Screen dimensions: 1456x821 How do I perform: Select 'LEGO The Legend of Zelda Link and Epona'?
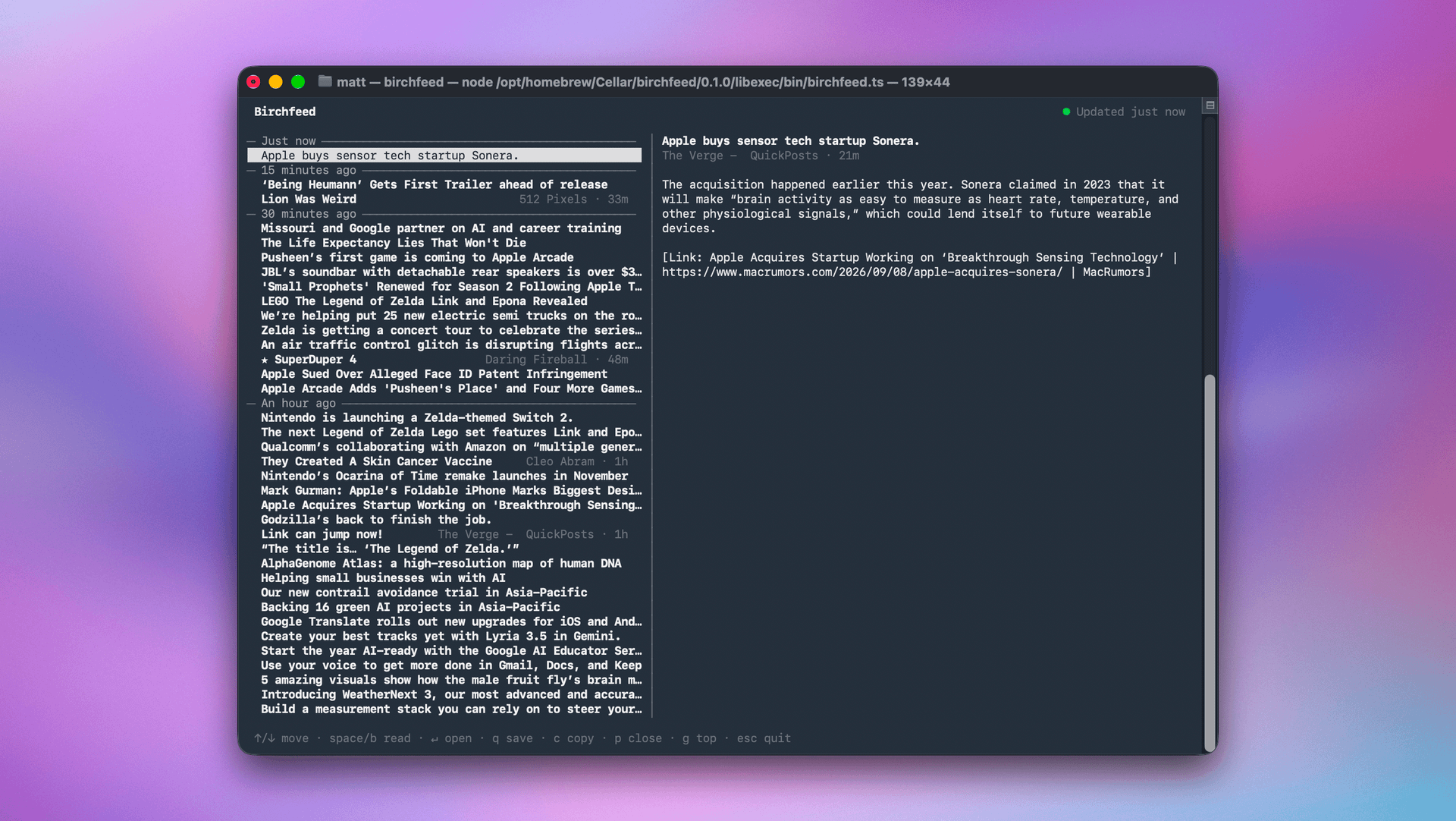pos(424,301)
